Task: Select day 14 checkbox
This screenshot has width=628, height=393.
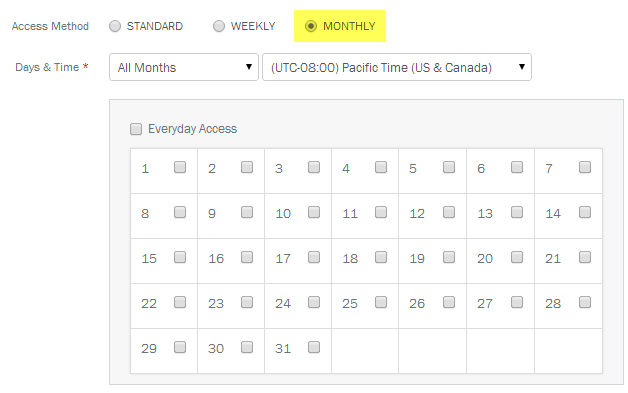Action: 585,212
